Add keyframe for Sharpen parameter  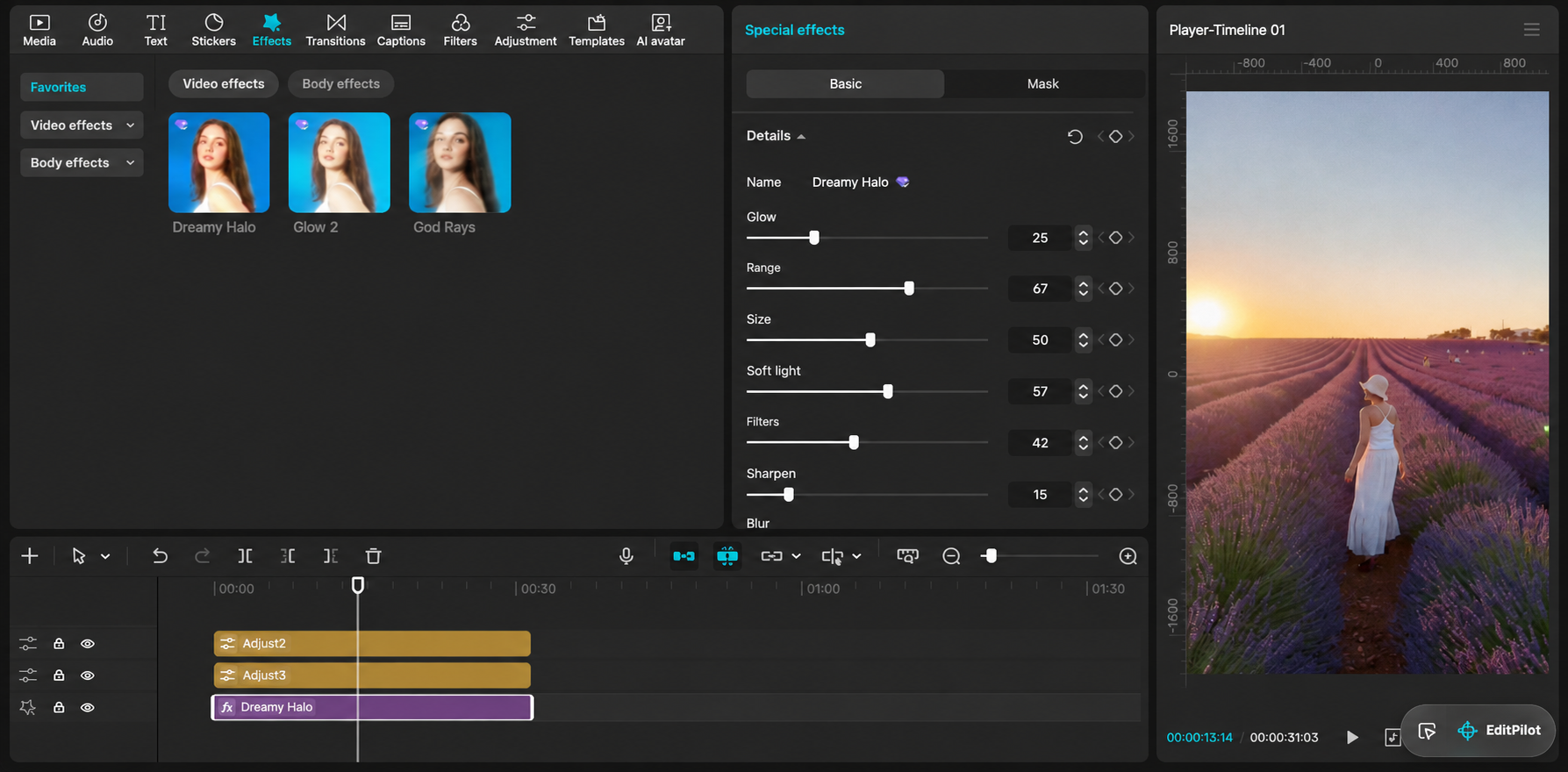coord(1115,495)
